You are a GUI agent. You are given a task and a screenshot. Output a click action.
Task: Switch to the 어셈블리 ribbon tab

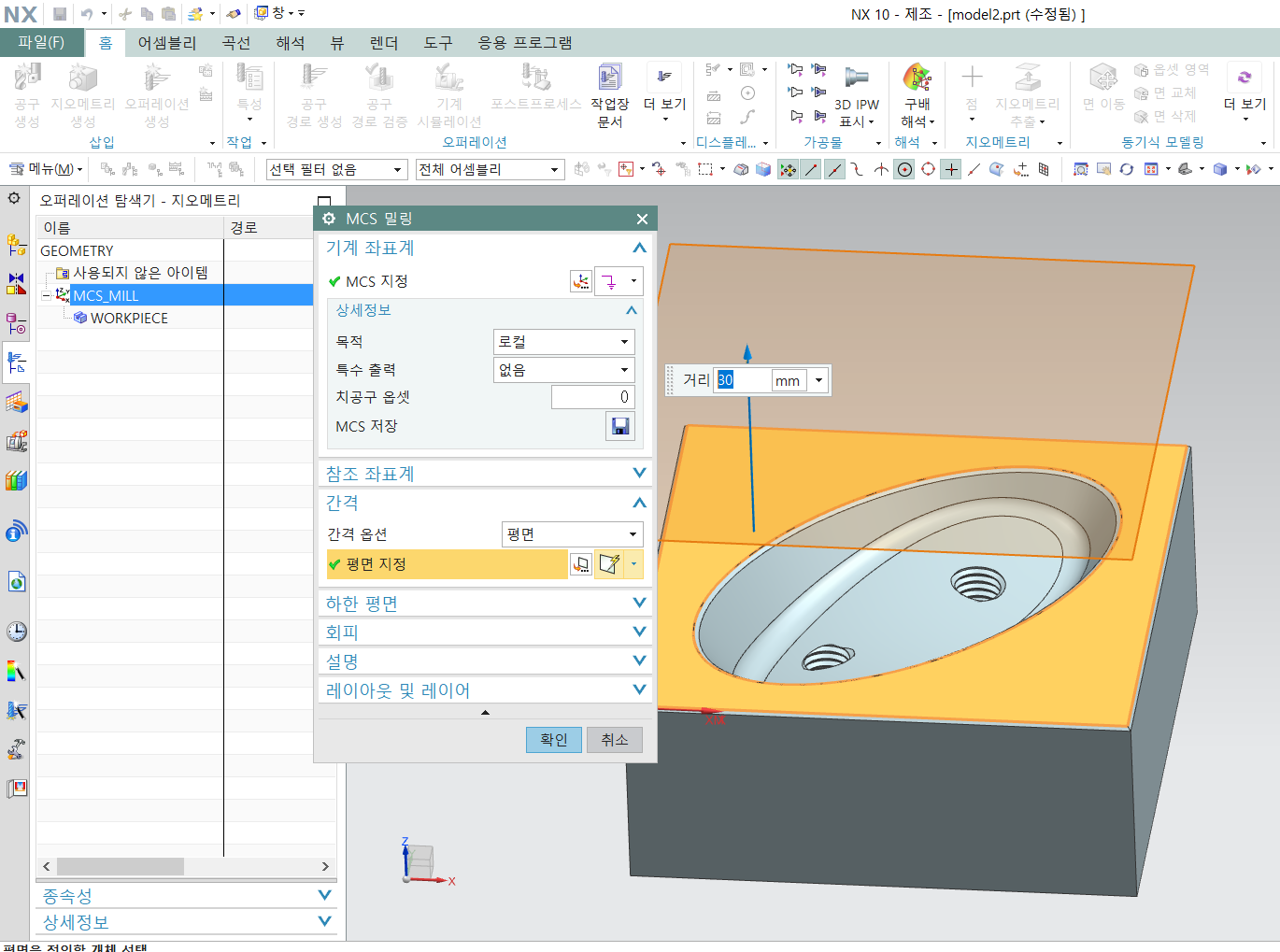pyautogui.click(x=167, y=43)
